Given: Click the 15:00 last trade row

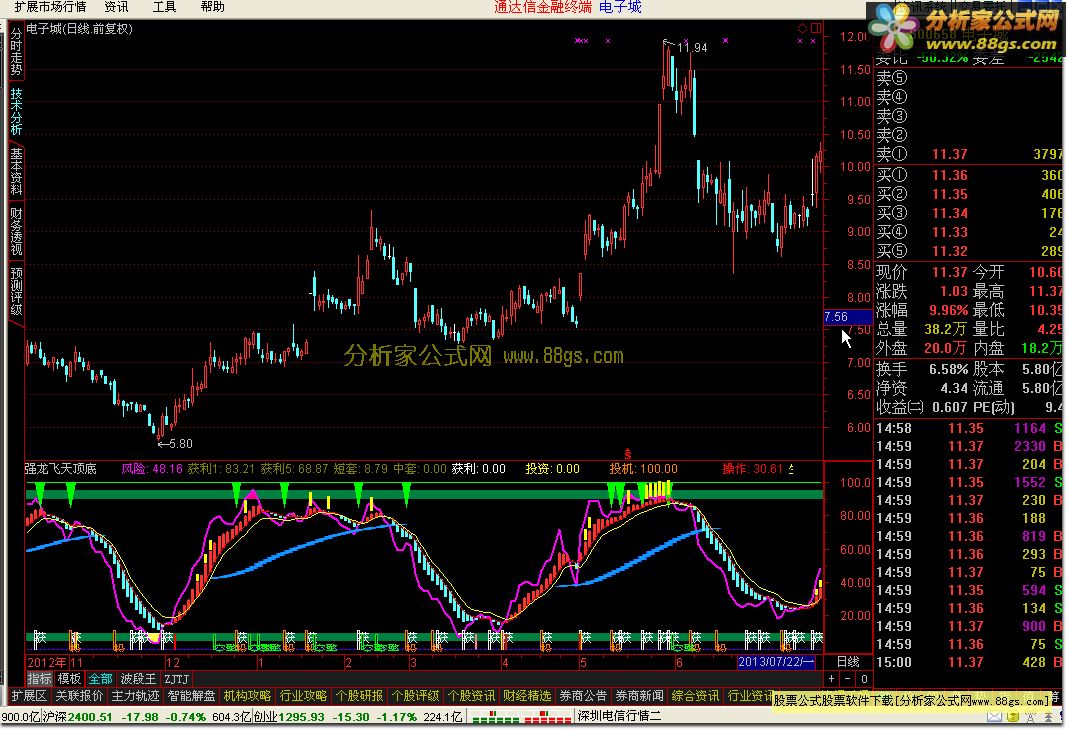Looking at the screenshot, I should tap(969, 663).
